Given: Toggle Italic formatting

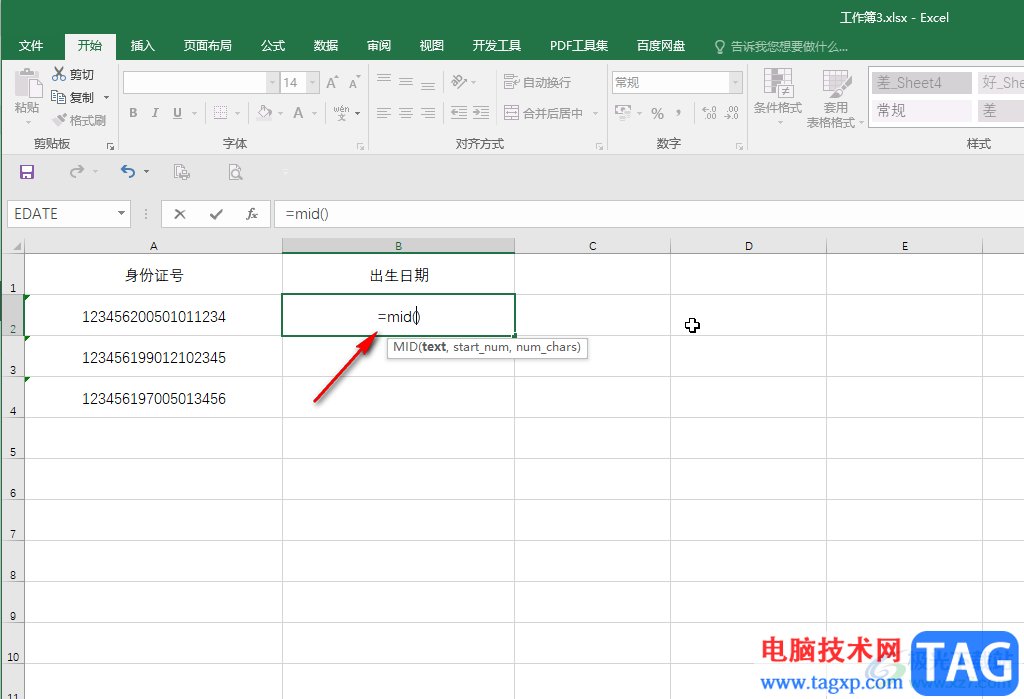Looking at the screenshot, I should 155,113.
